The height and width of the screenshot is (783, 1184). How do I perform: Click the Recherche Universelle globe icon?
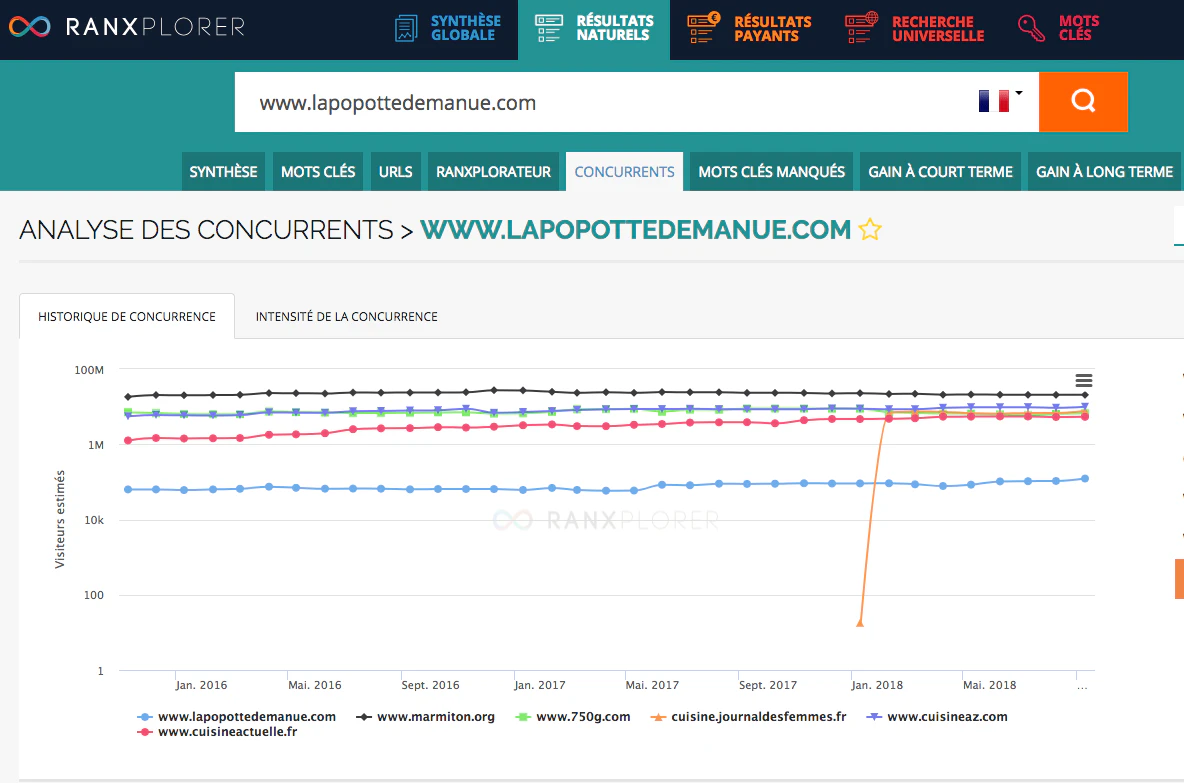pos(862,27)
